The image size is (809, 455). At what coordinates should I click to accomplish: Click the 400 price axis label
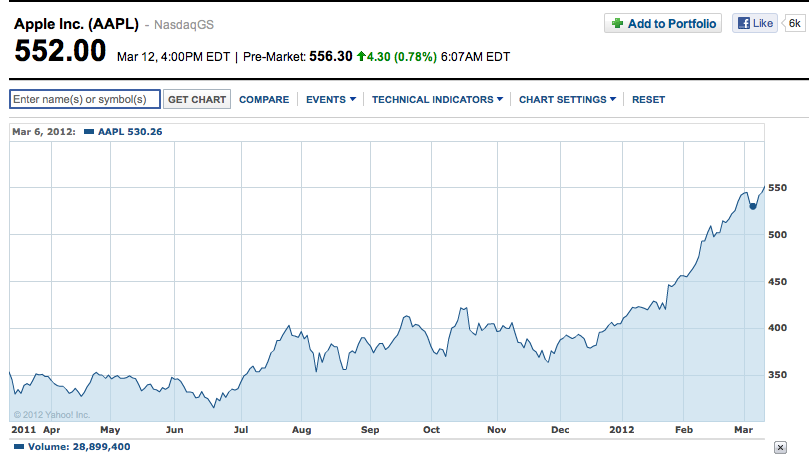click(778, 328)
